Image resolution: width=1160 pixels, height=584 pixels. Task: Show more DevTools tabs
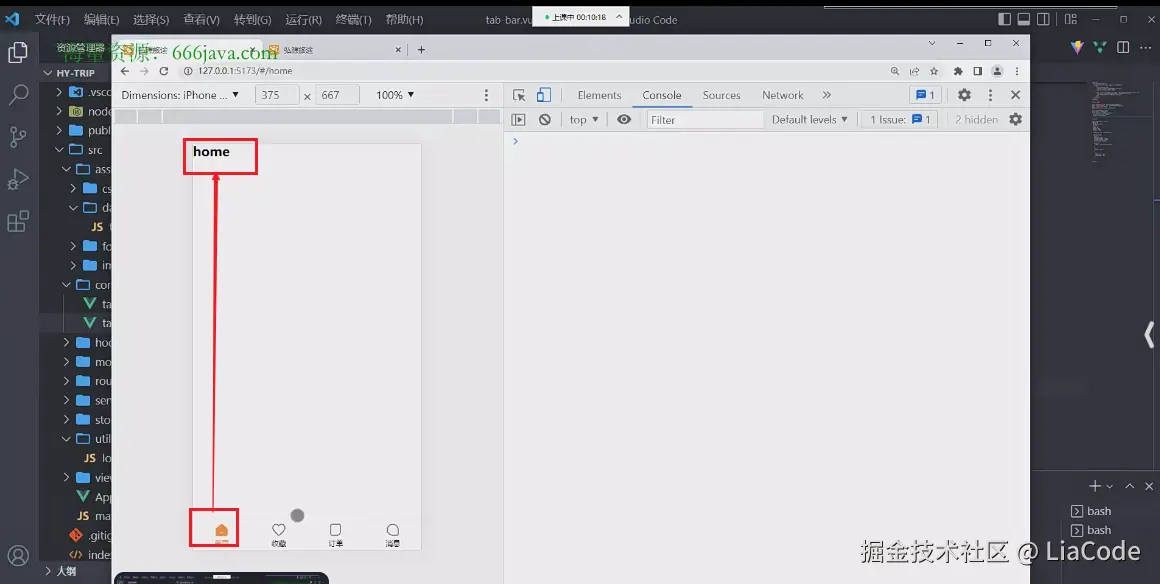pos(826,95)
